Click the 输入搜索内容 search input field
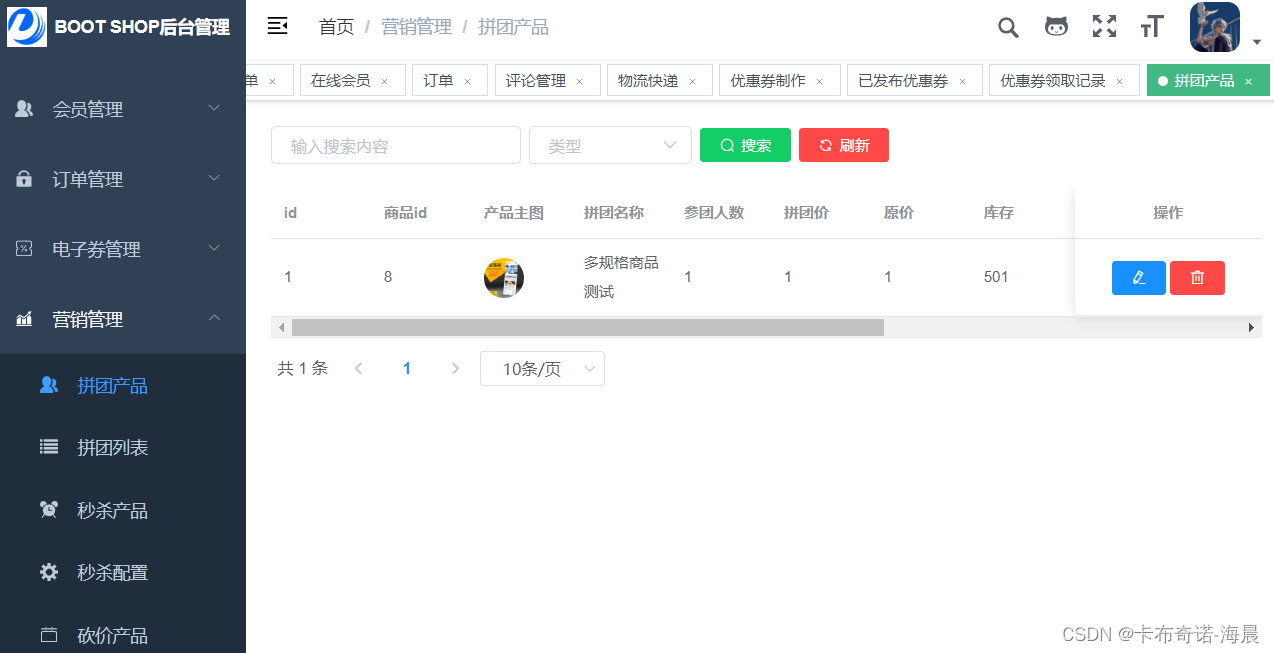The height and width of the screenshot is (653, 1274). tap(395, 144)
